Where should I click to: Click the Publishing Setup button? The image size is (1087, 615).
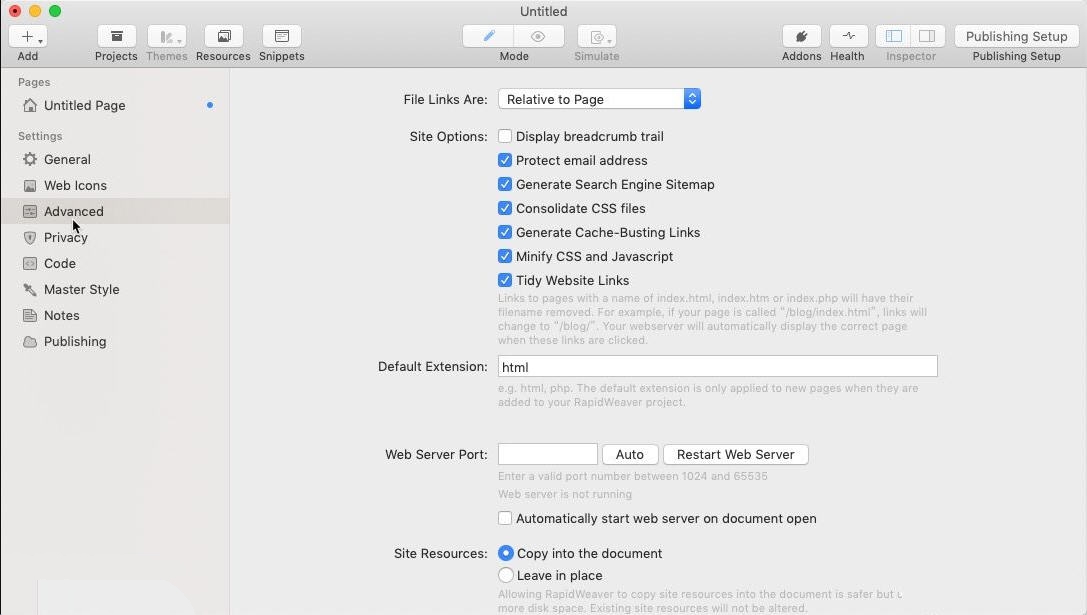pos(1016,37)
